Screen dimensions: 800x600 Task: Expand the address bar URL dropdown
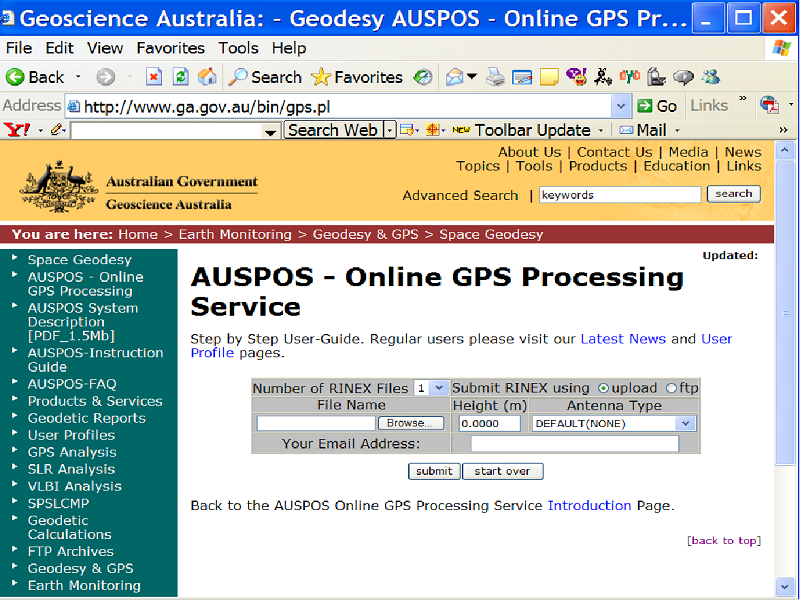coord(621,106)
